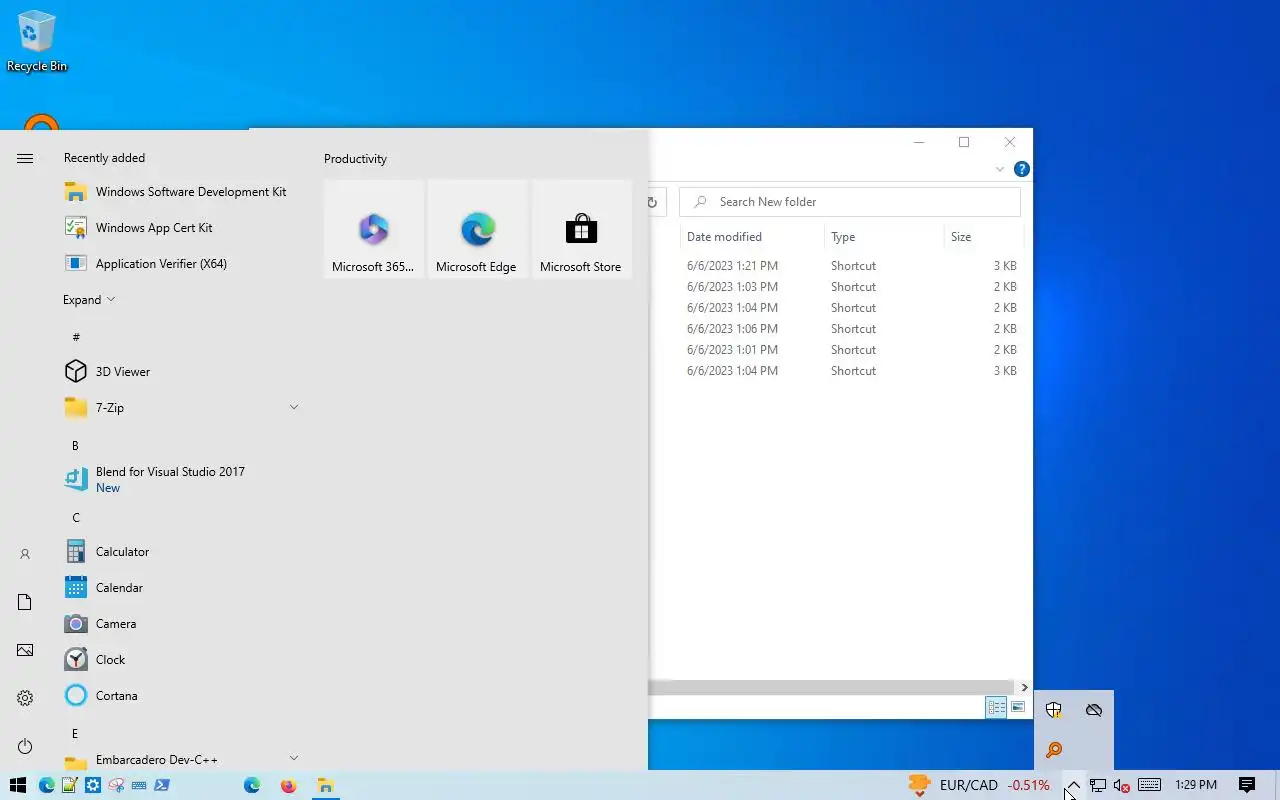
Task: Click the File Explorer horizontal scrollbar
Action: (x=832, y=687)
